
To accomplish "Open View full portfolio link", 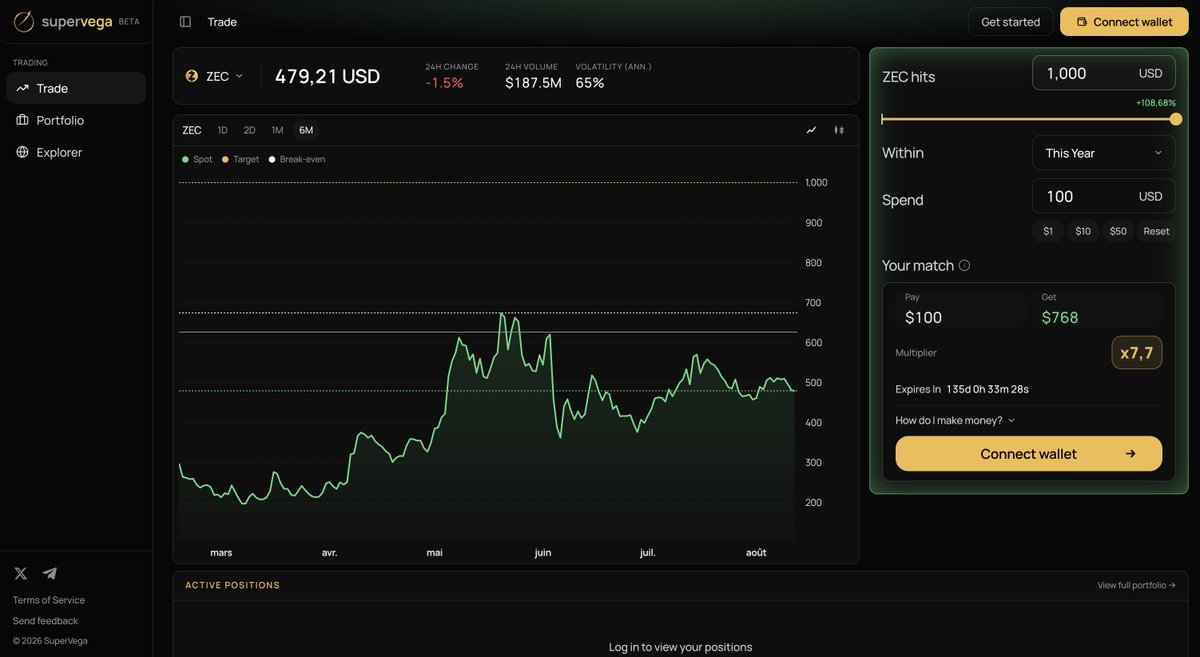I will click(1136, 585).
